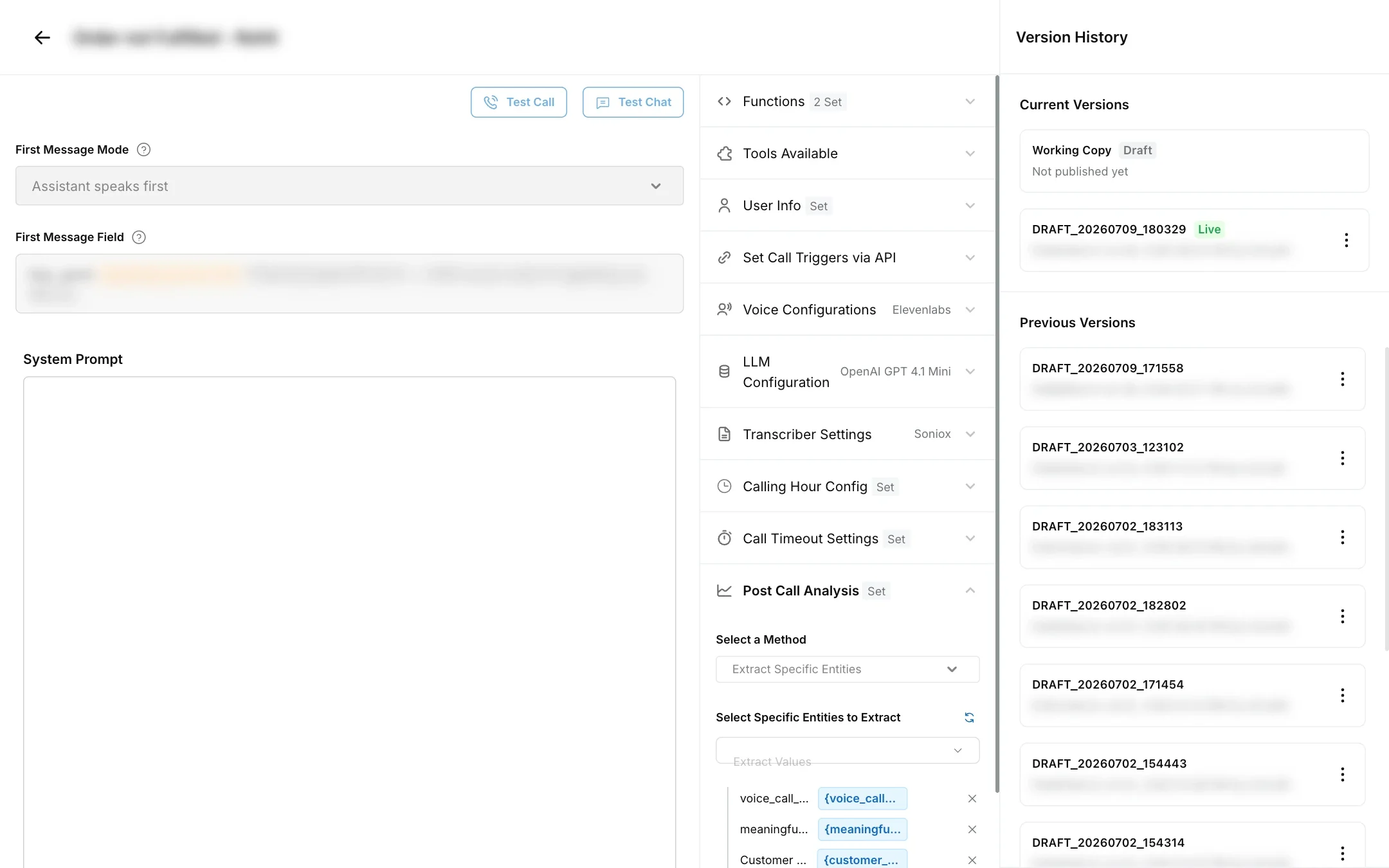The image size is (1389, 868).
Task: Click the Functions code brackets icon
Action: tap(724, 102)
